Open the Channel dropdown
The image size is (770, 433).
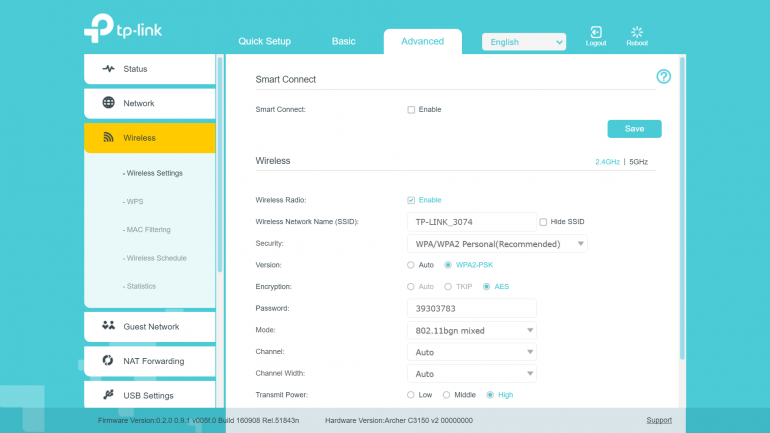[471, 352]
